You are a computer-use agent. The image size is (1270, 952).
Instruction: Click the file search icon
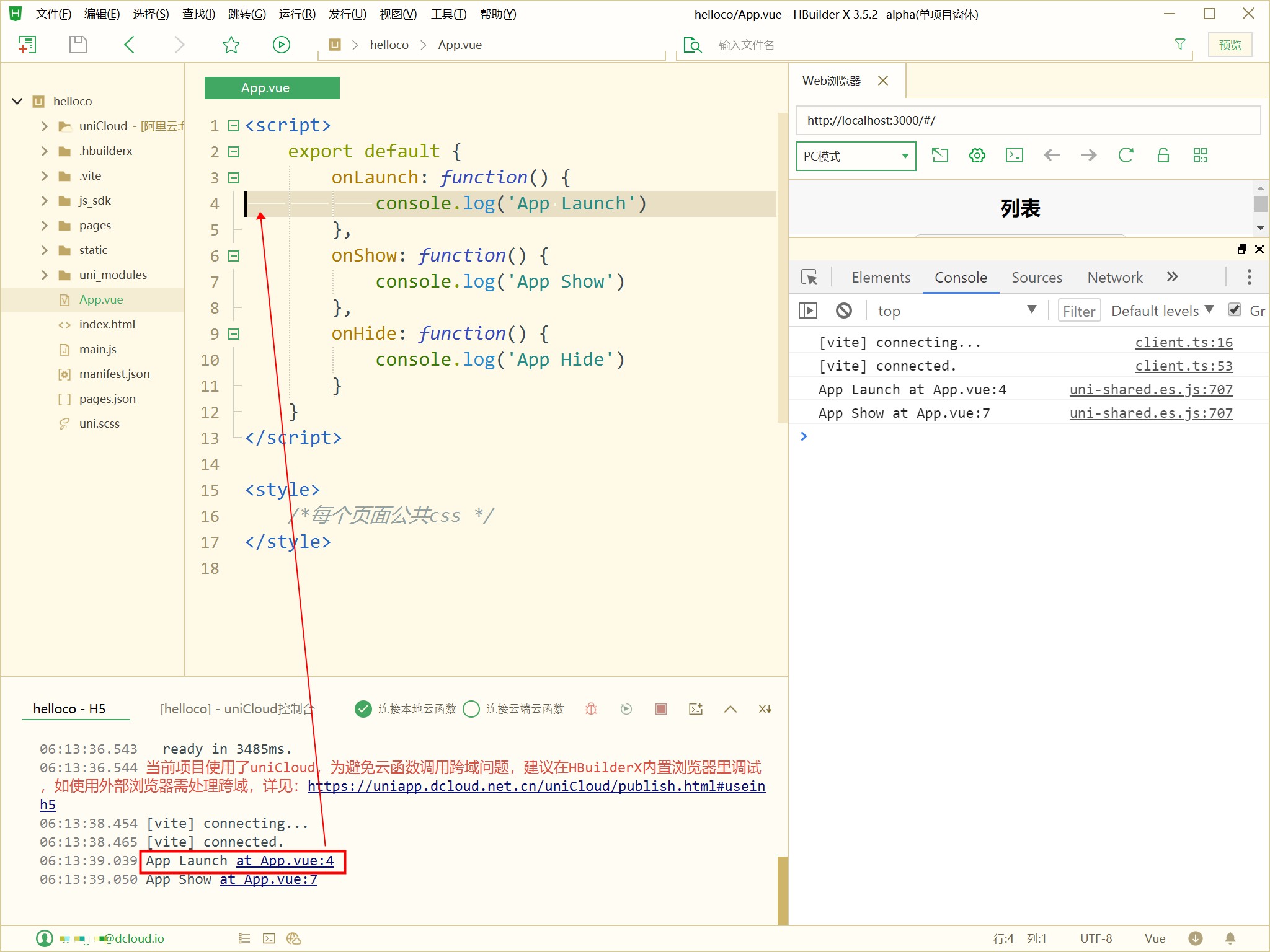pos(692,45)
